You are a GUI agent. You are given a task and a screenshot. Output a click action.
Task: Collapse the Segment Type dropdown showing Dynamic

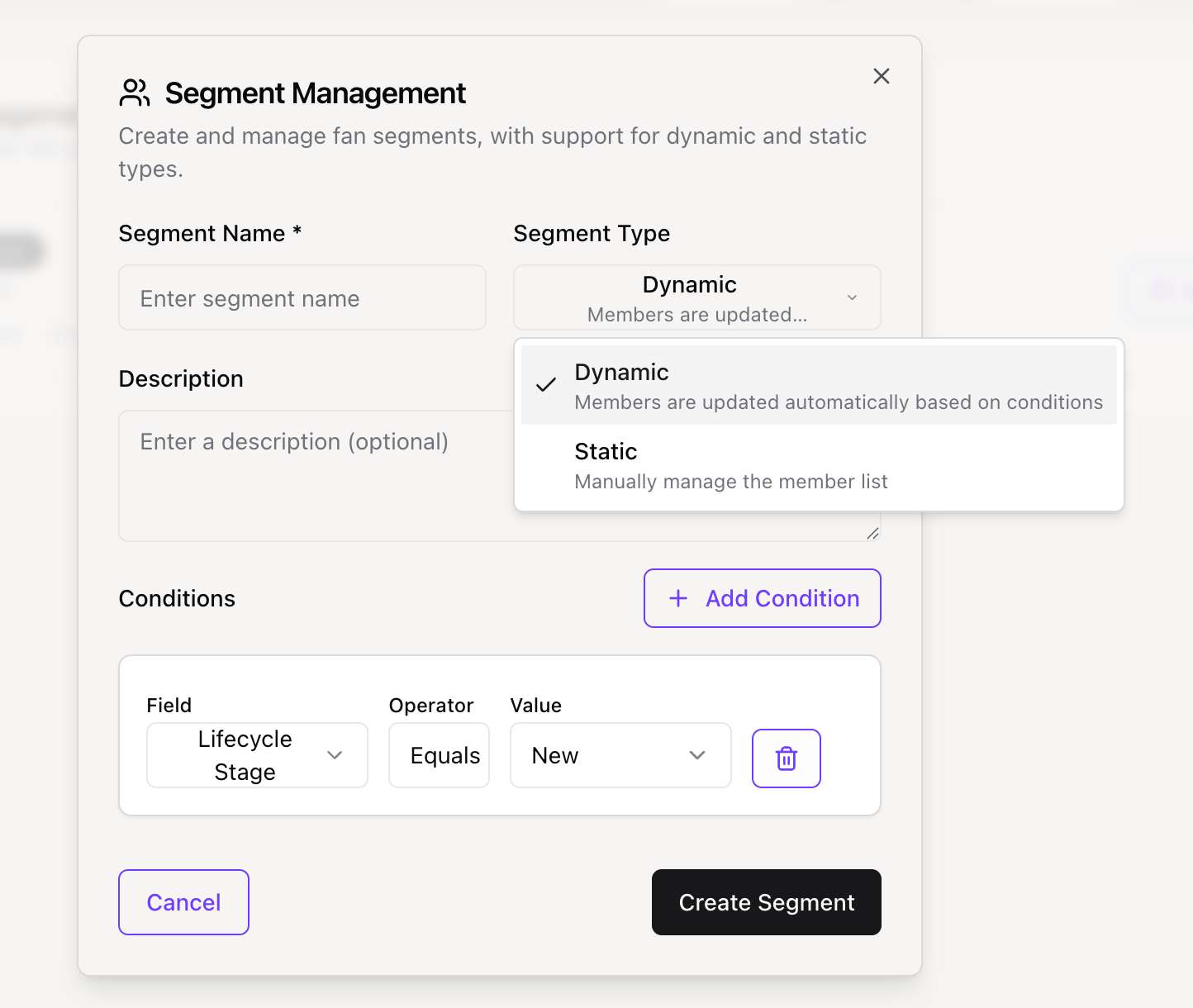tap(696, 297)
